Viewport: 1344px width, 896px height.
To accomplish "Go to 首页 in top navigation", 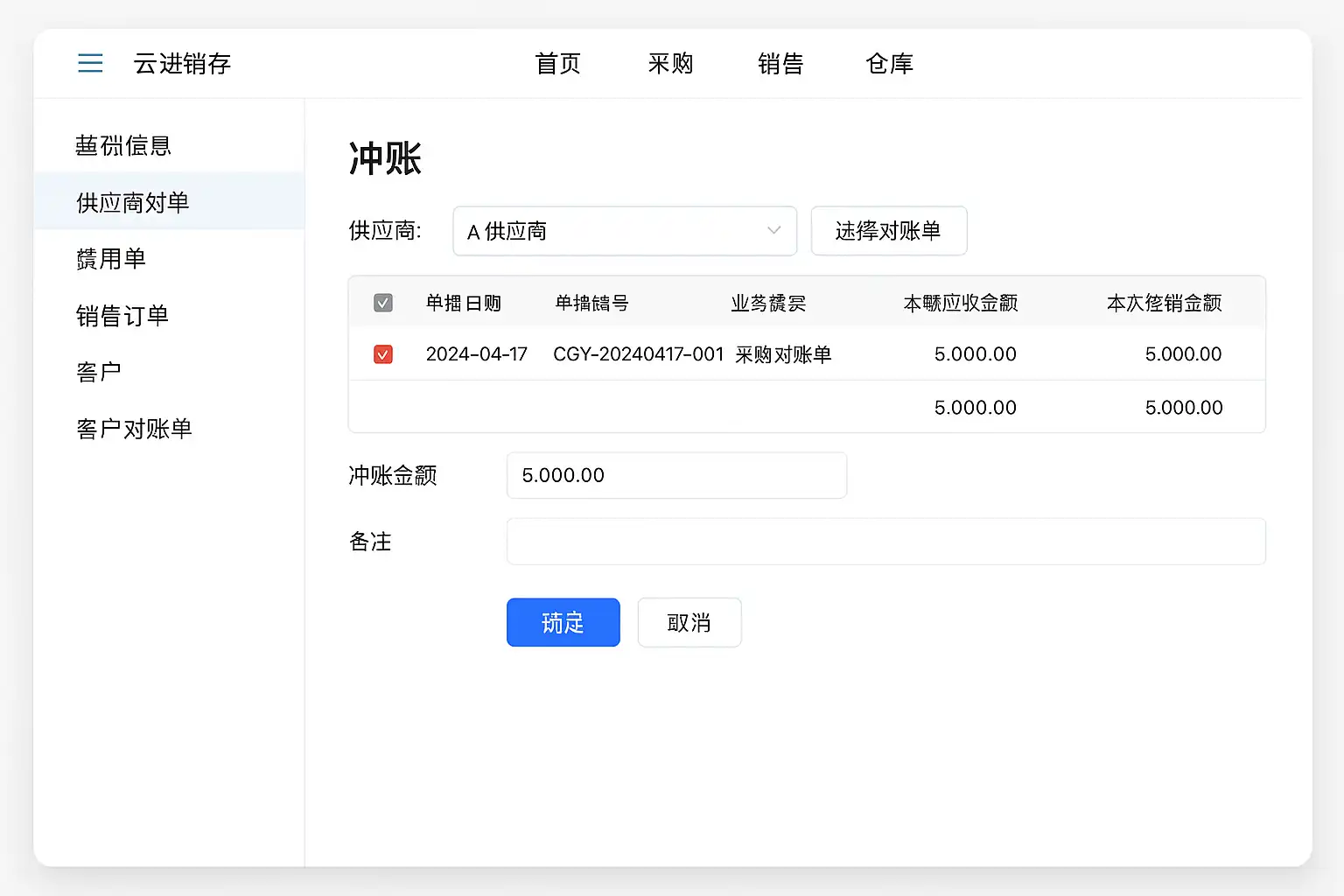I will [557, 64].
